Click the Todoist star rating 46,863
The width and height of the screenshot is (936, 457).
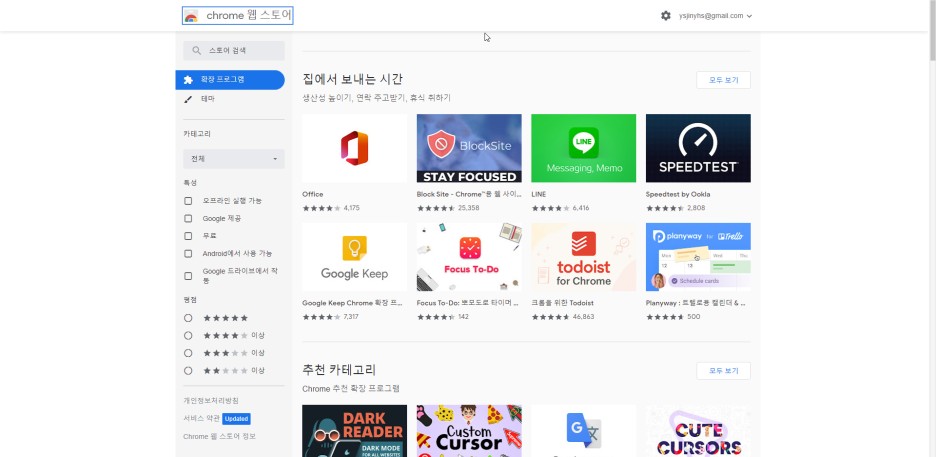click(x=563, y=317)
